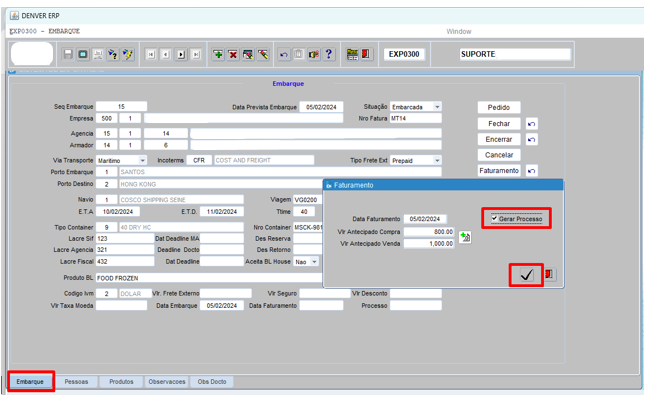The image size is (648, 398).
Task: Click the Navio name field COSCO SHIPPING SEINE
Action: pyautogui.click(x=181, y=200)
